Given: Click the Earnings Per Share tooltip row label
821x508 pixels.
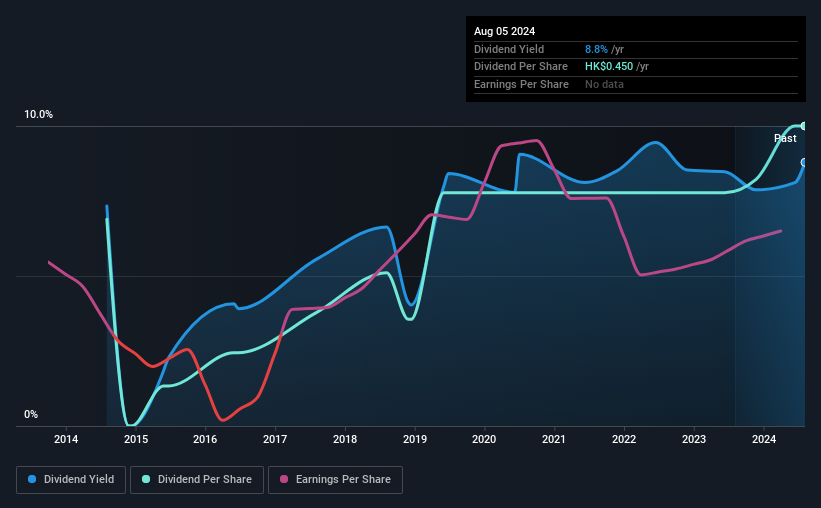Looking at the screenshot, I should [521, 84].
